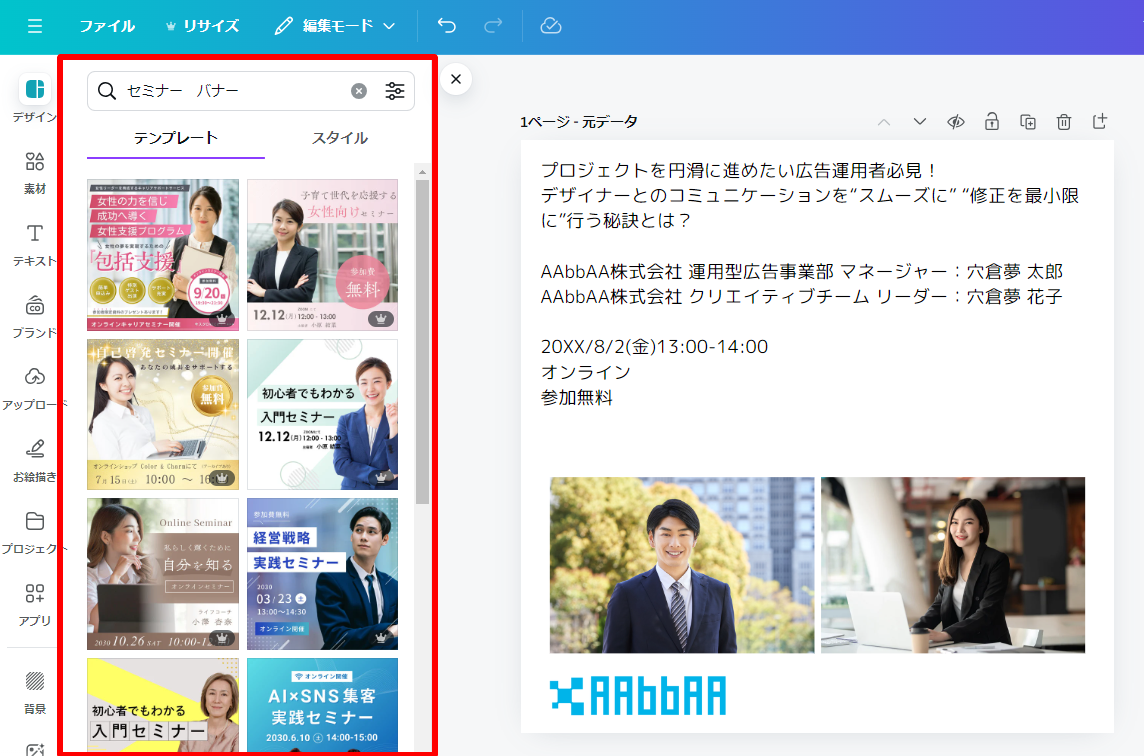Open the デザイン sidebar panel

34,99
